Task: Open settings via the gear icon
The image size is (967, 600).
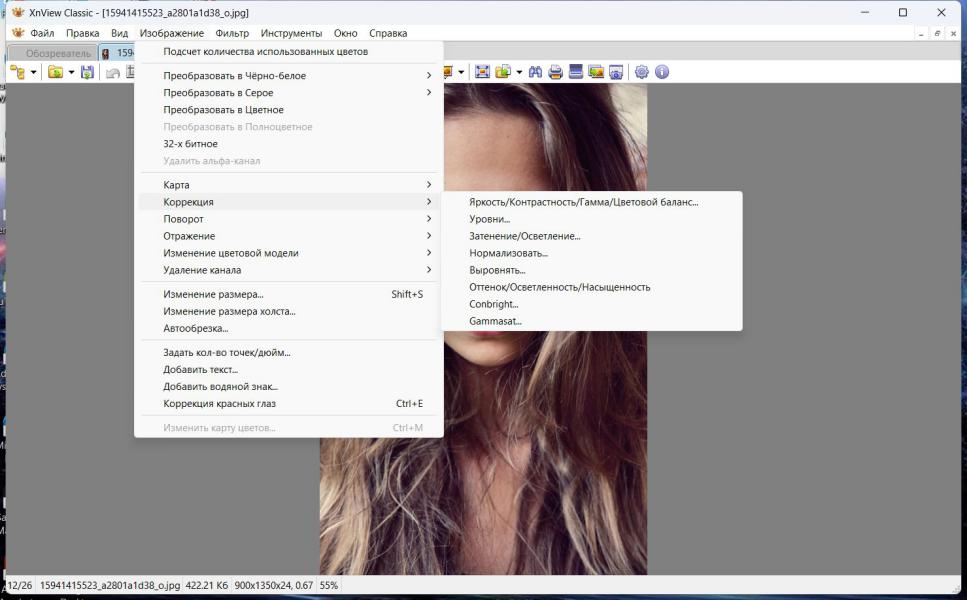Action: (x=642, y=72)
